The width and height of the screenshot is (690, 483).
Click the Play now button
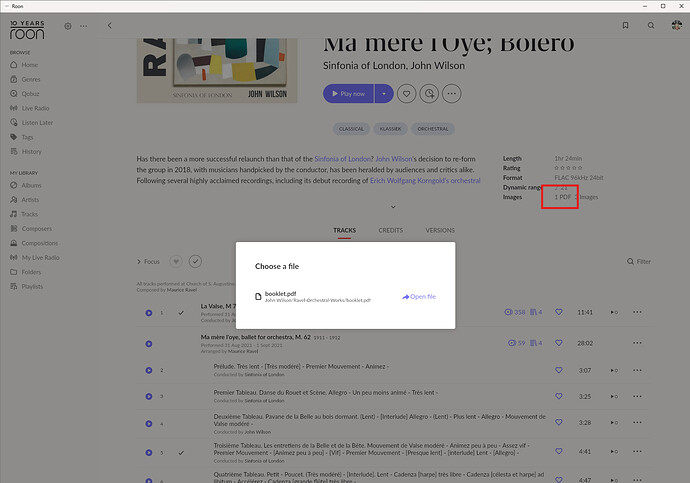[348, 94]
